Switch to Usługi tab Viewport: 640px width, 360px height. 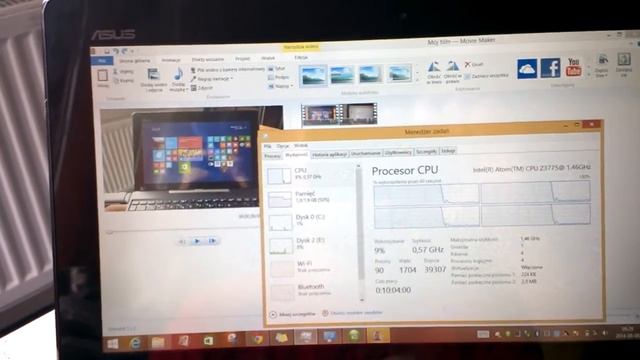coord(448,151)
